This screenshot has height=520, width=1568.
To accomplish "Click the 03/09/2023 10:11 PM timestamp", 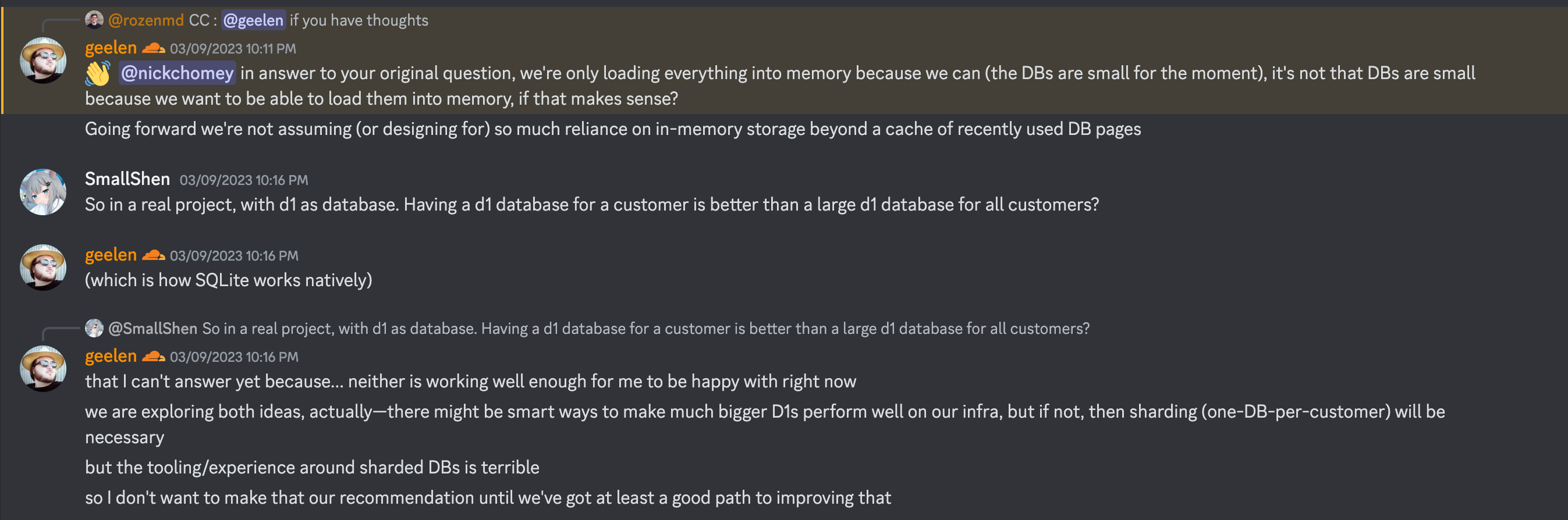I will 232,49.
